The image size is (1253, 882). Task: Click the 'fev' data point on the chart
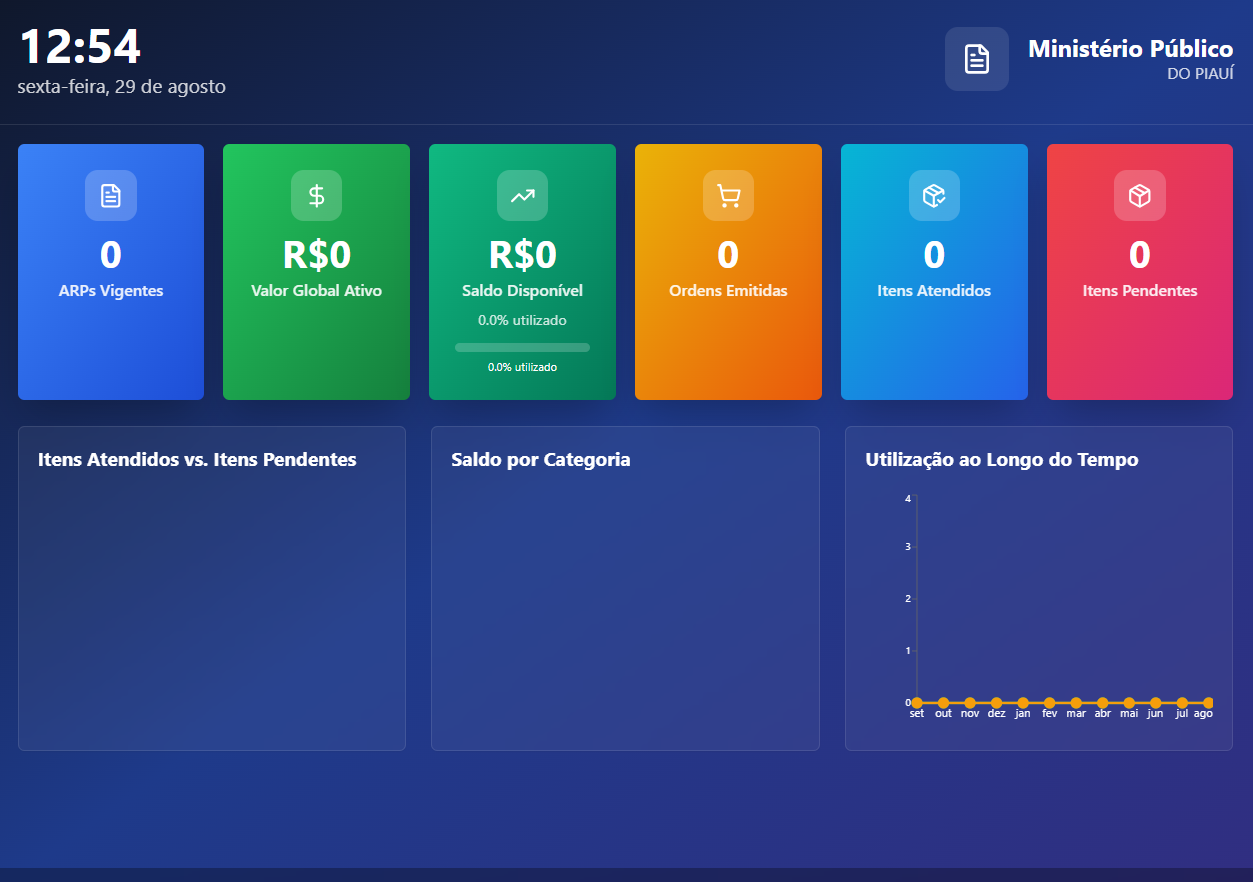1050,703
